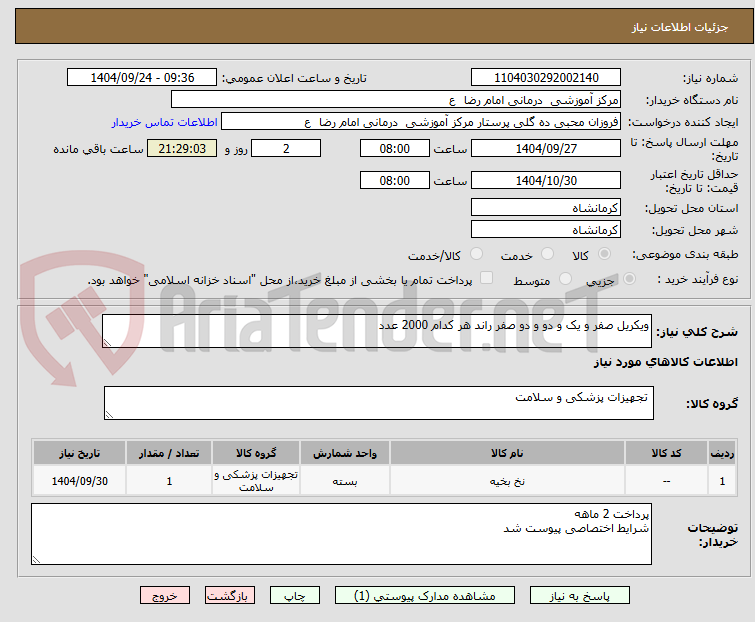
Task: Click the تاریخ نیاز column header
Action: (80, 453)
